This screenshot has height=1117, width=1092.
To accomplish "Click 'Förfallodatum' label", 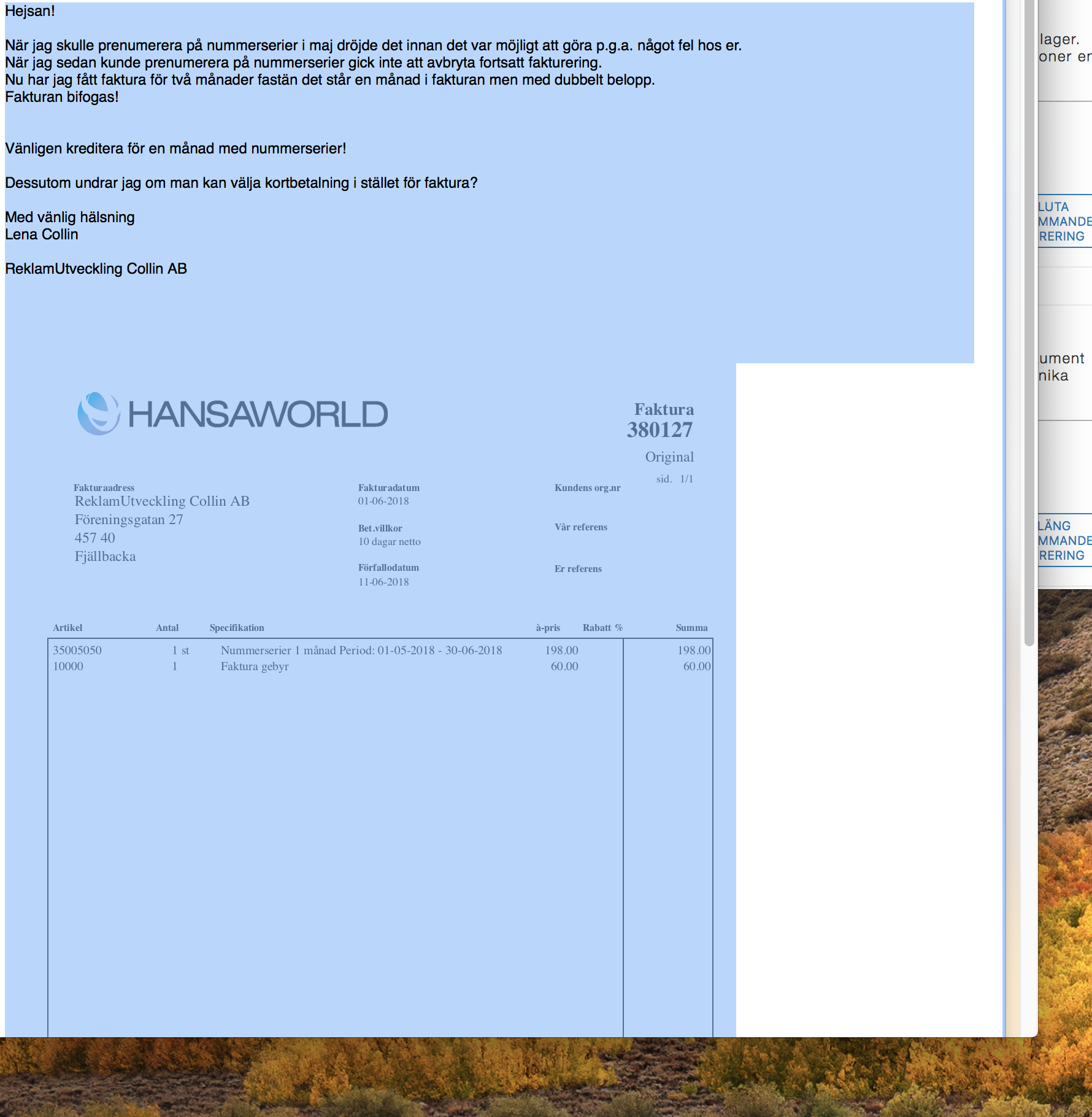I will pos(388,568).
